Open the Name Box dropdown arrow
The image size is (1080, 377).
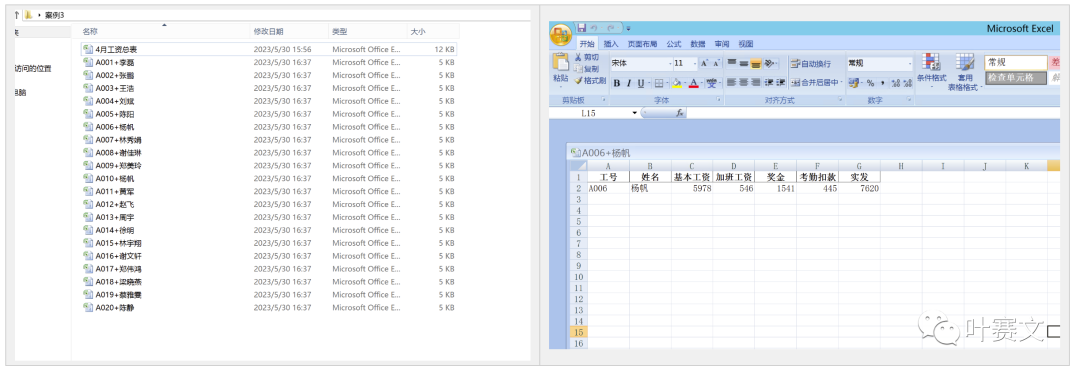coord(634,113)
